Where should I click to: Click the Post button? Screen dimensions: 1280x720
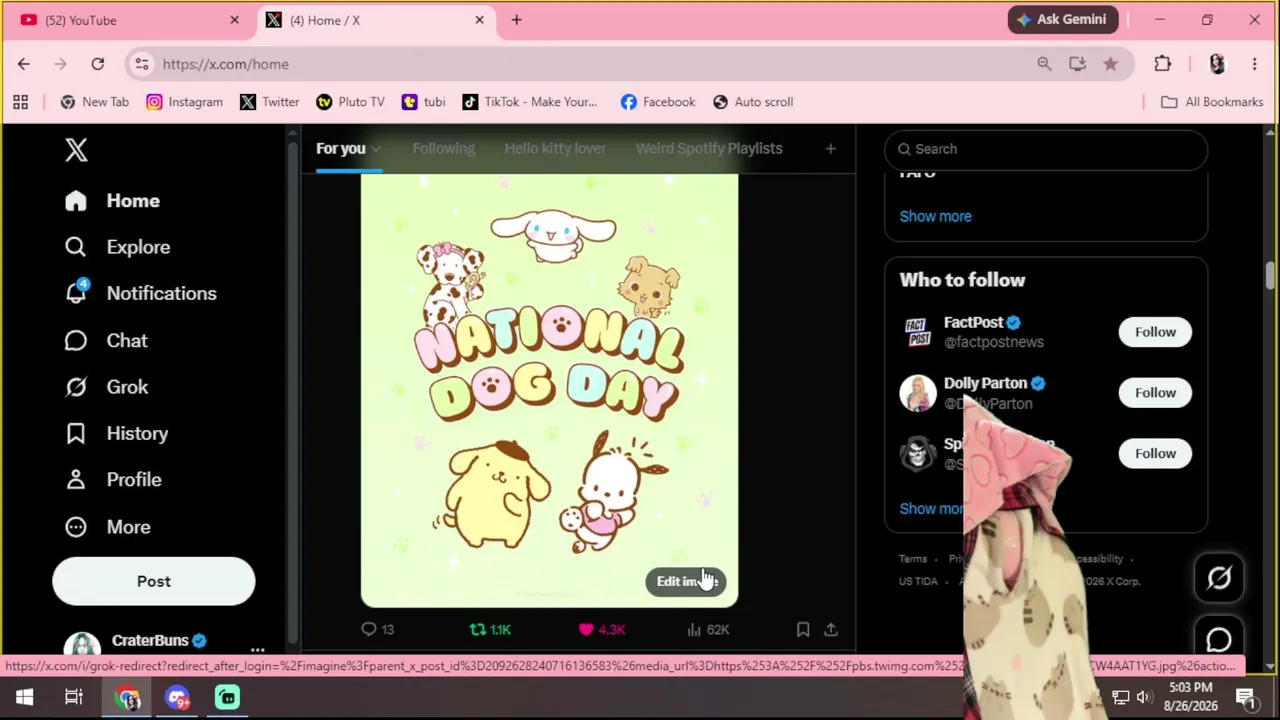pyautogui.click(x=154, y=581)
